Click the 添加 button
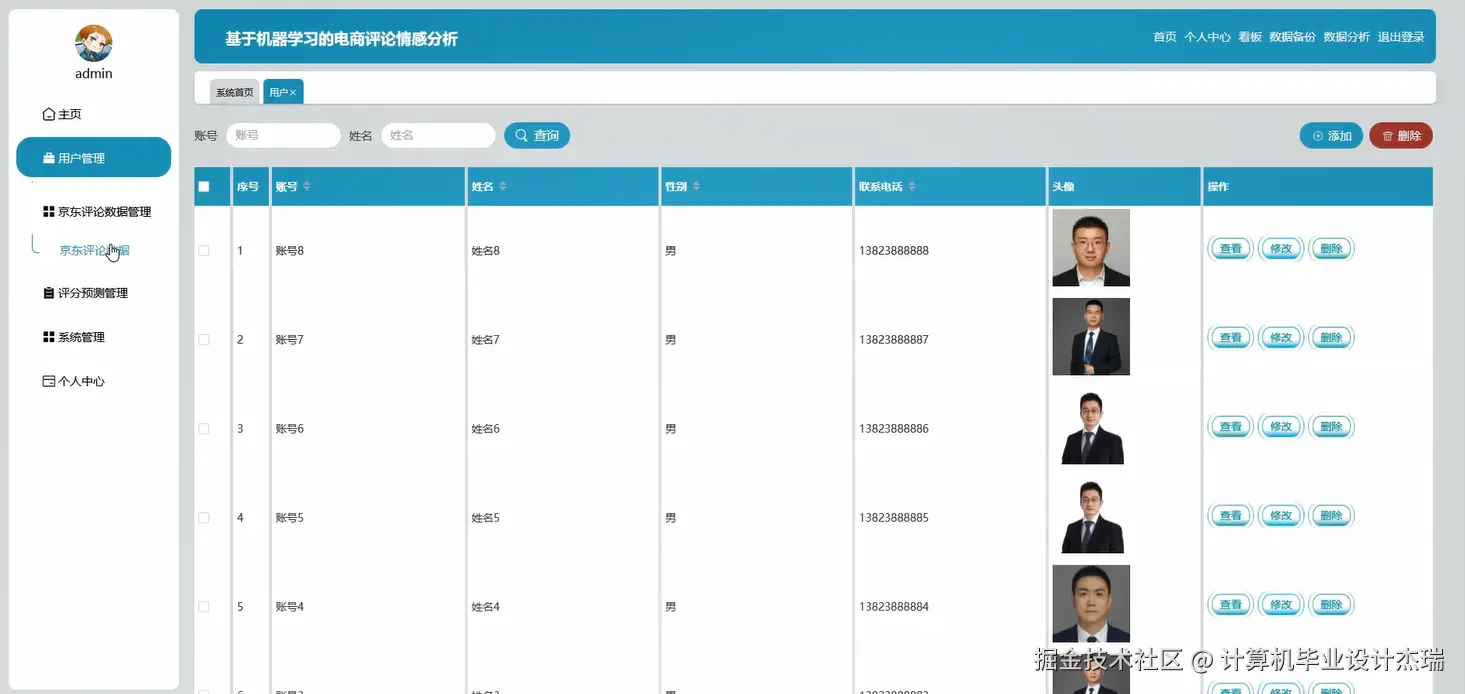The height and width of the screenshot is (694, 1465). (1331, 136)
